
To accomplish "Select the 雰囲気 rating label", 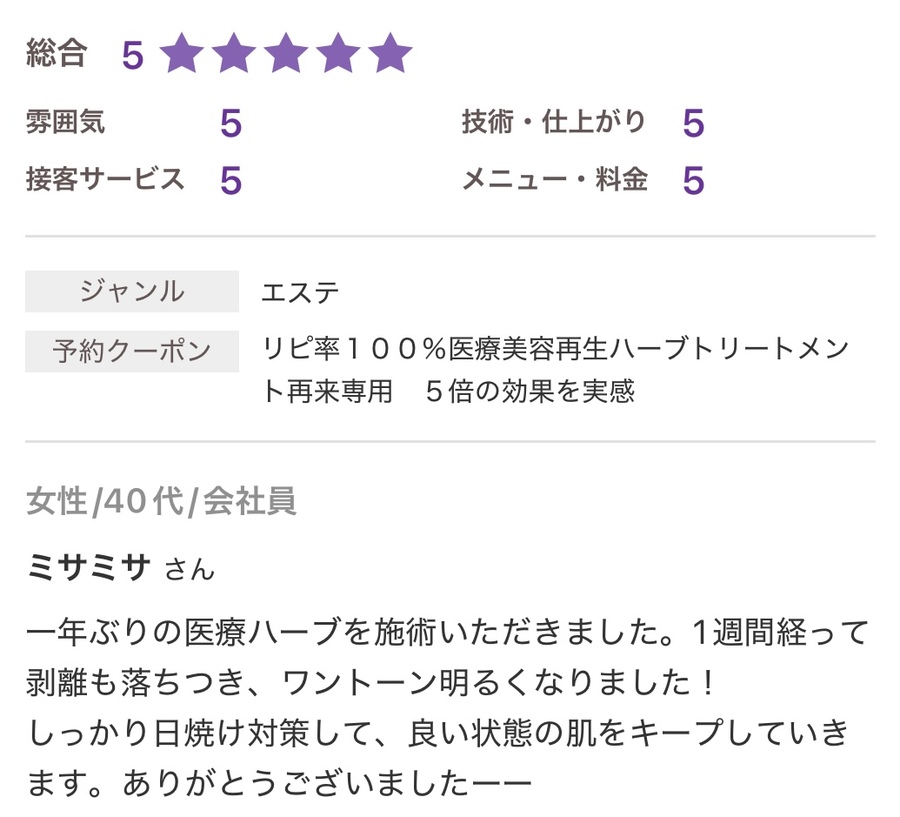I will click(66, 123).
